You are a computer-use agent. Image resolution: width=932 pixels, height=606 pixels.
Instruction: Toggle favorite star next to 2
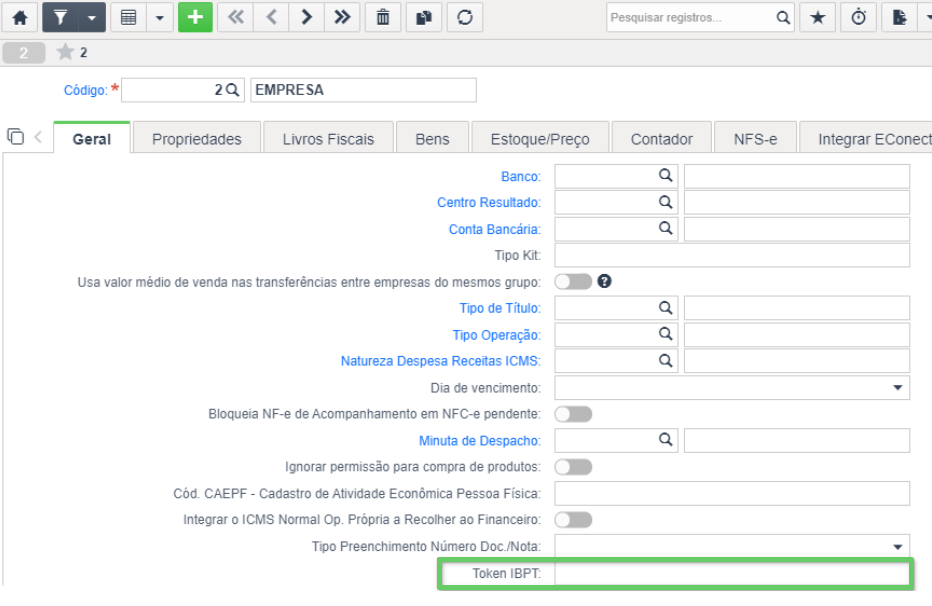(65, 52)
